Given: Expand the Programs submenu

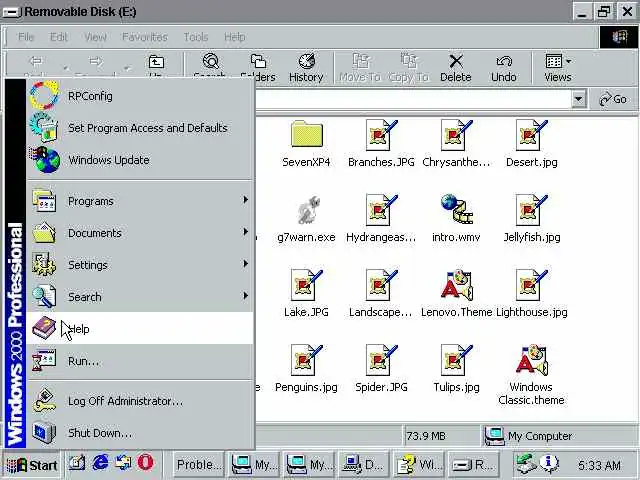Looking at the screenshot, I should tap(140, 201).
